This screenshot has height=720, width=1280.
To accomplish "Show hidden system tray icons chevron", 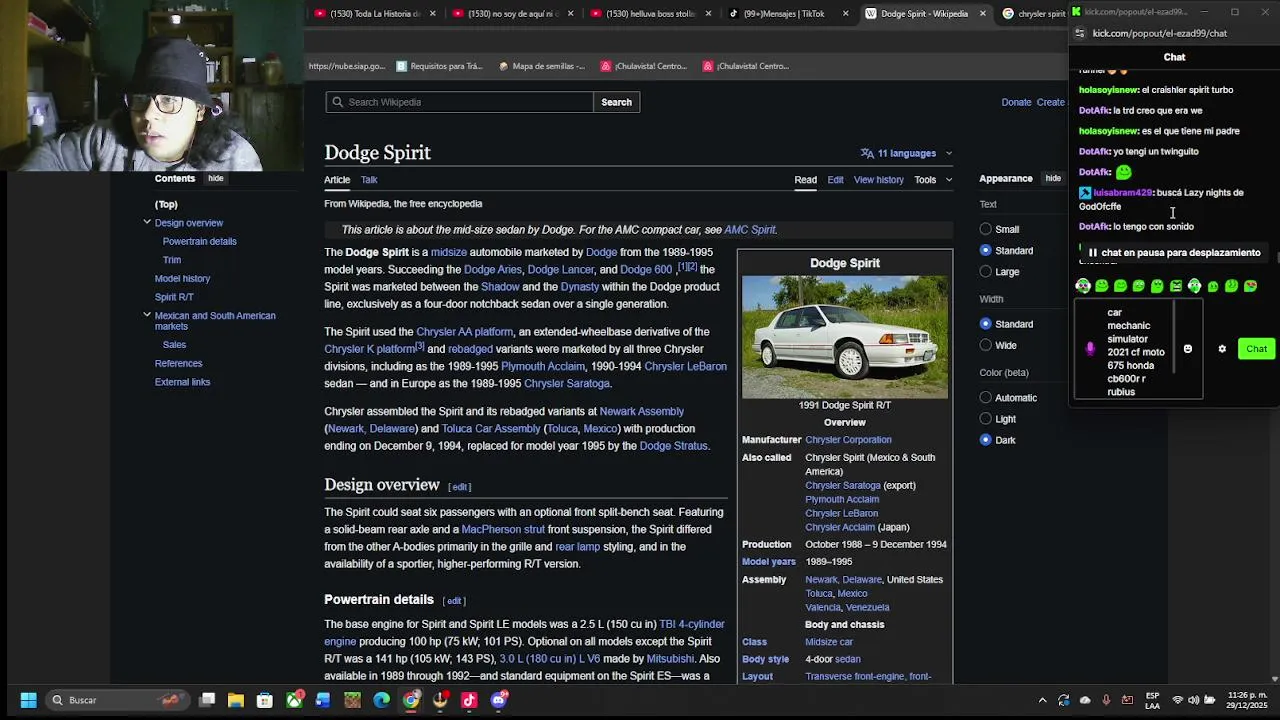I will click(1042, 700).
